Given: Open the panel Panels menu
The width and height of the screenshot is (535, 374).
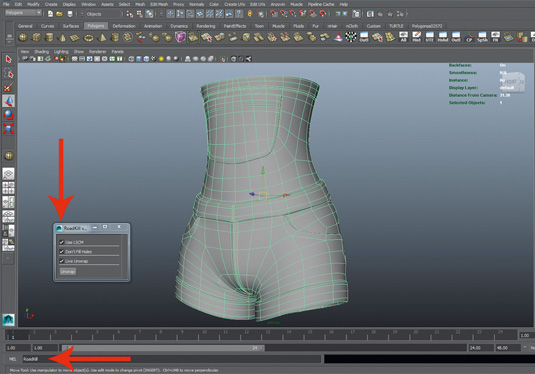Looking at the screenshot, I should [x=117, y=52].
